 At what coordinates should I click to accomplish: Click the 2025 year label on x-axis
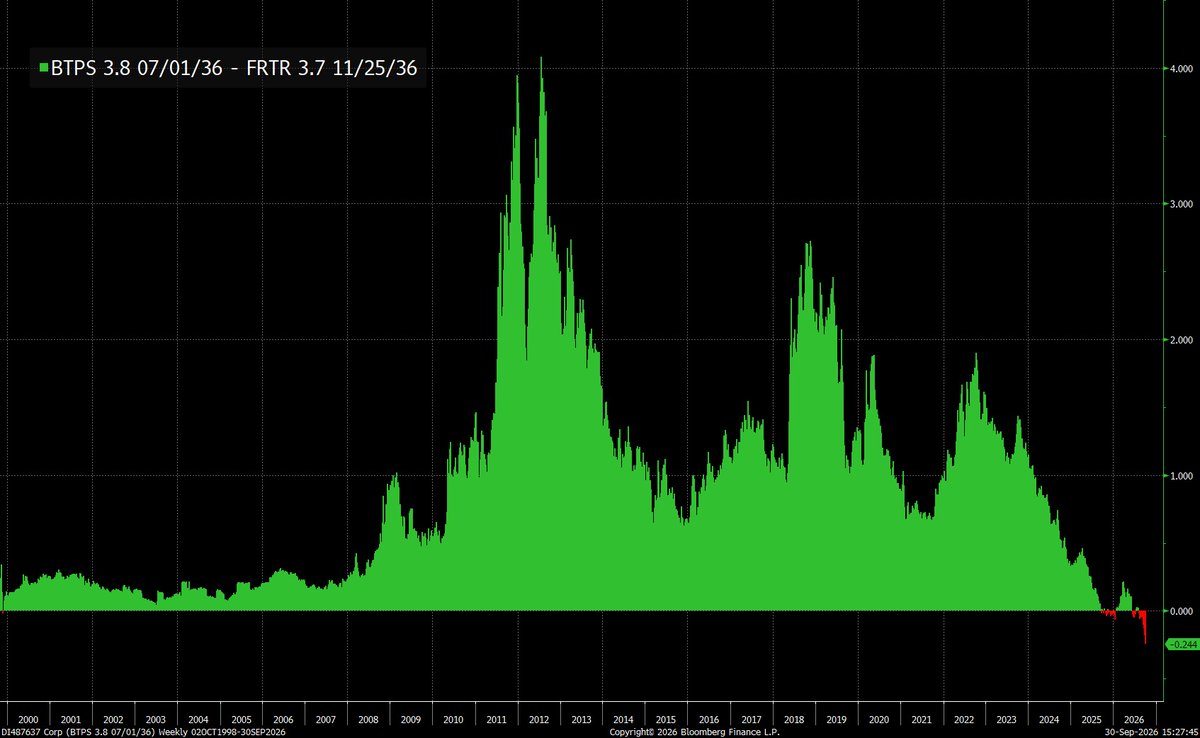coord(1091,719)
